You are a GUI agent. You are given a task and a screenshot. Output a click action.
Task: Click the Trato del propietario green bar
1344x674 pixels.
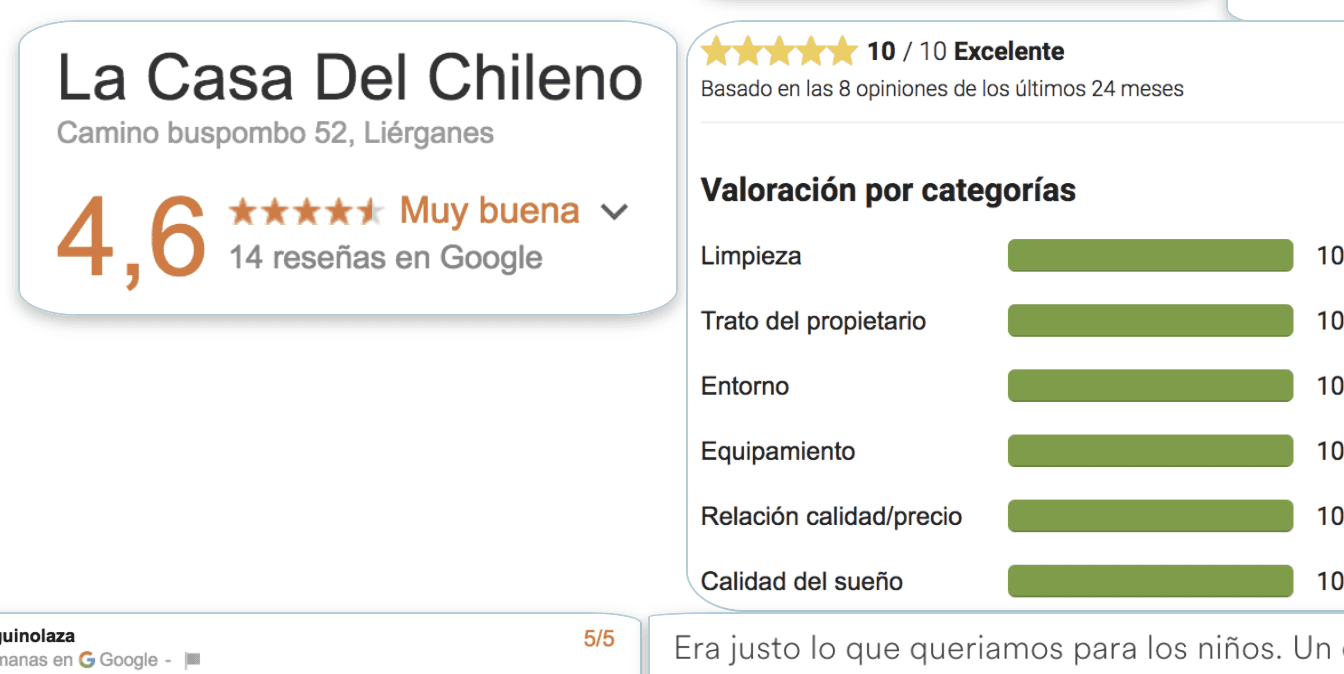(x=1150, y=321)
